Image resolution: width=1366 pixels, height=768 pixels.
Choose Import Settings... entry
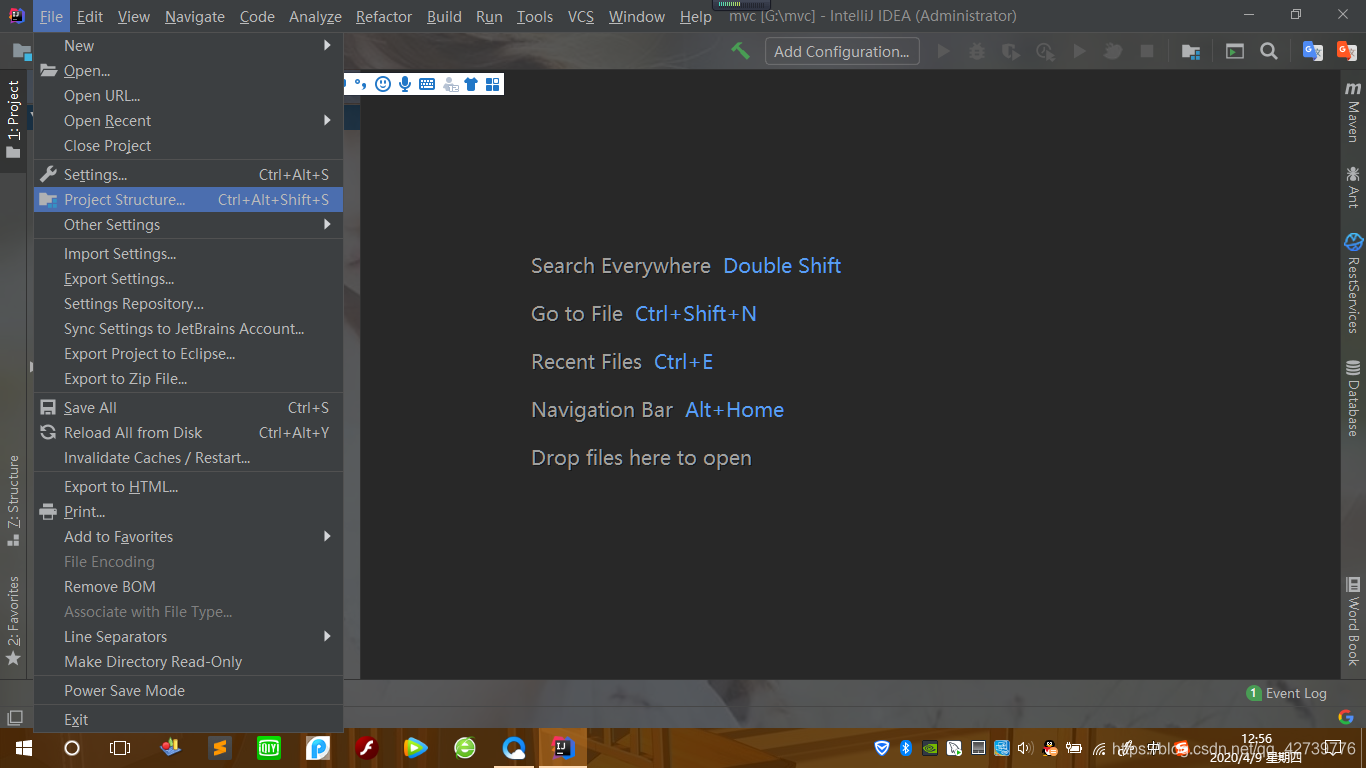point(188,253)
